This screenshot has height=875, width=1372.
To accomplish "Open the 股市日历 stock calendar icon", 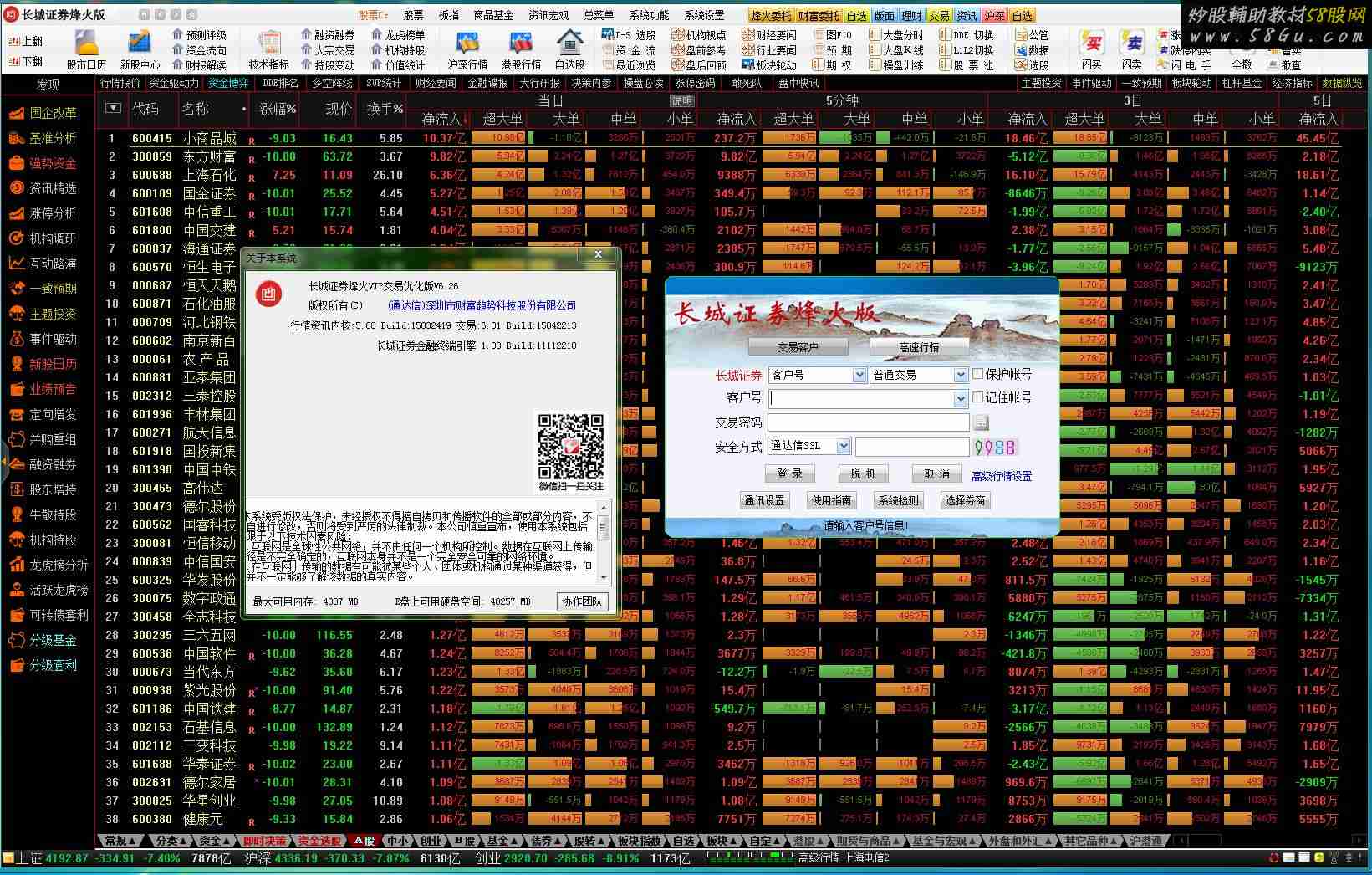I will 86,49.
